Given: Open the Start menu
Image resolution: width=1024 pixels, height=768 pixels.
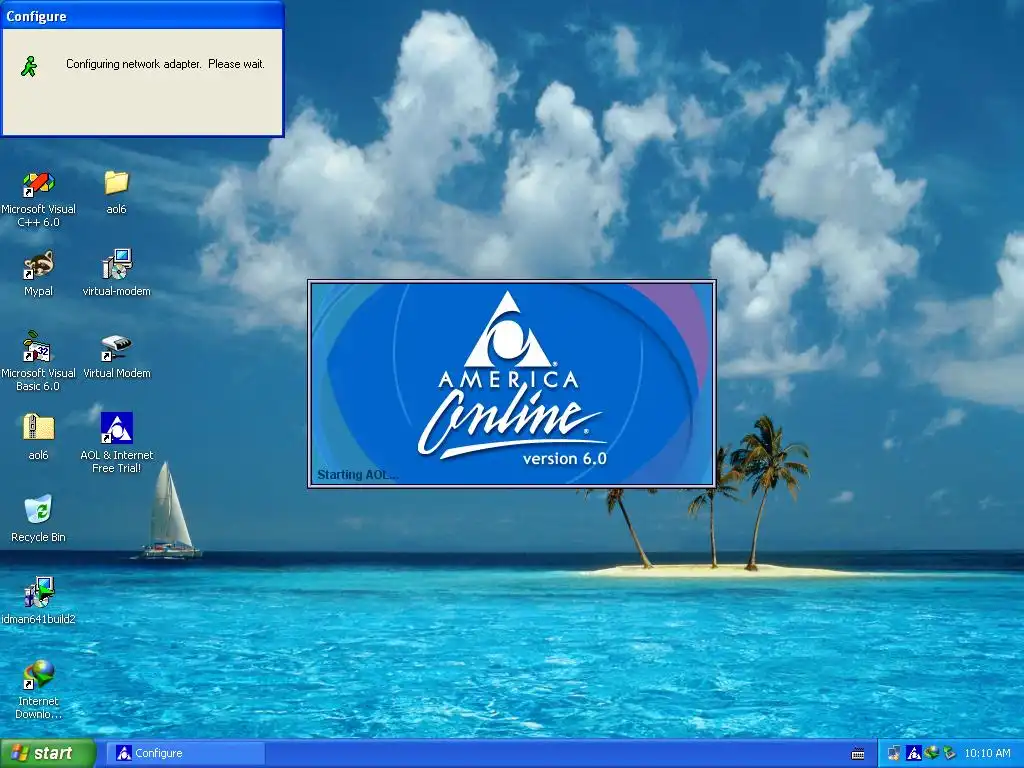Looking at the screenshot, I should pos(48,753).
